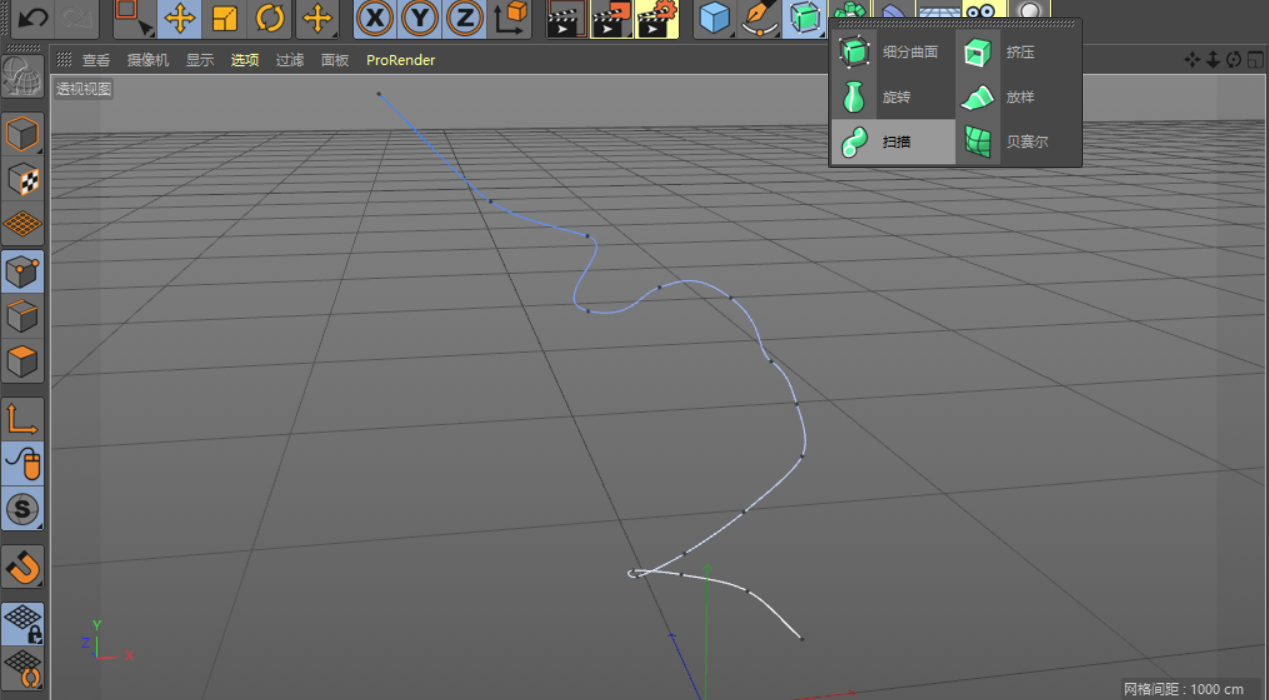Choose 旋转 from the generator popup
1269x700 pixels.
896,97
